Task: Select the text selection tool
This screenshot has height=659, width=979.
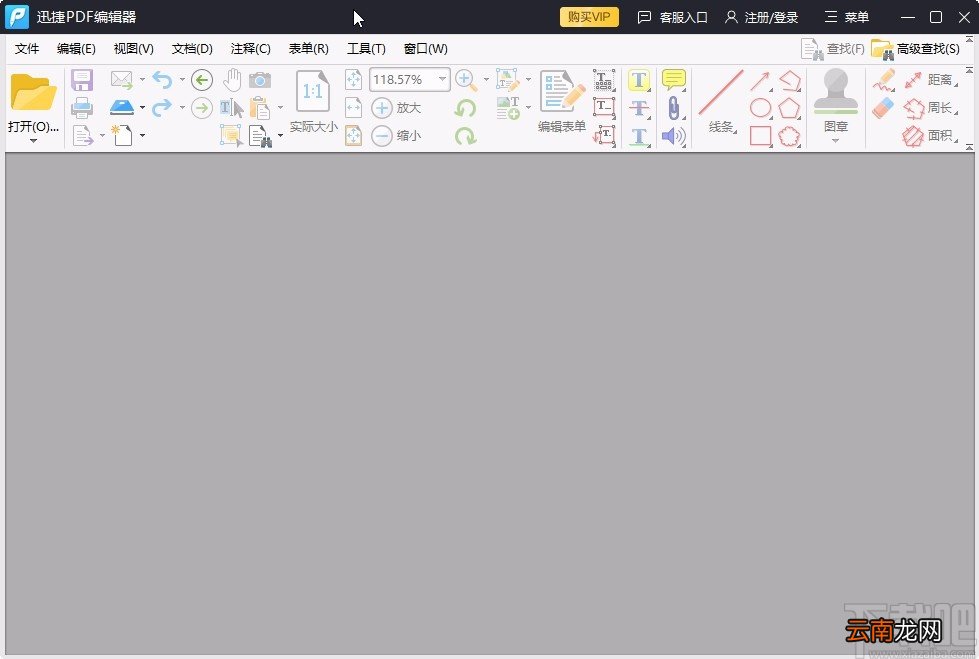Action: tap(232, 108)
